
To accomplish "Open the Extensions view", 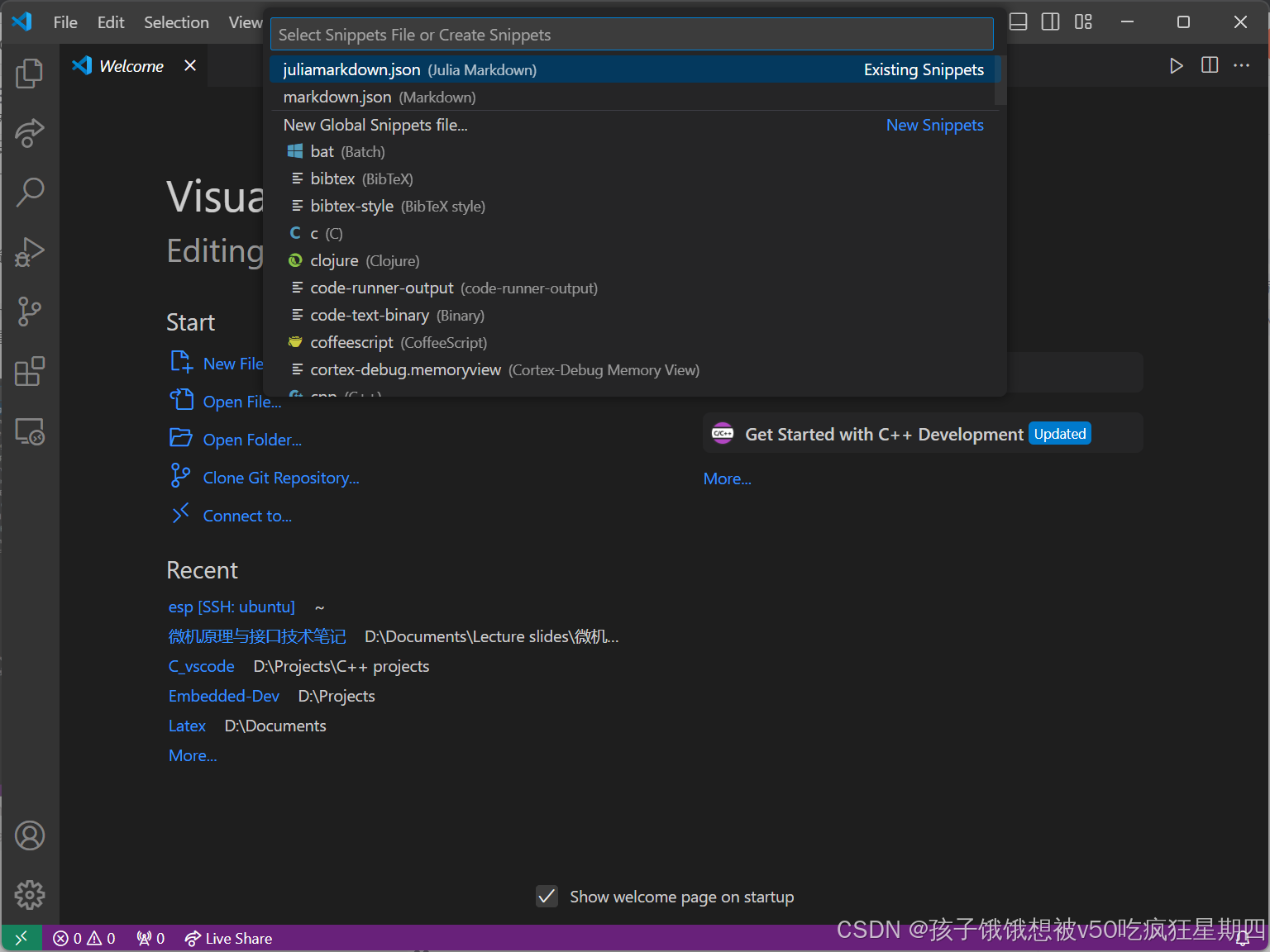I will tap(30, 371).
